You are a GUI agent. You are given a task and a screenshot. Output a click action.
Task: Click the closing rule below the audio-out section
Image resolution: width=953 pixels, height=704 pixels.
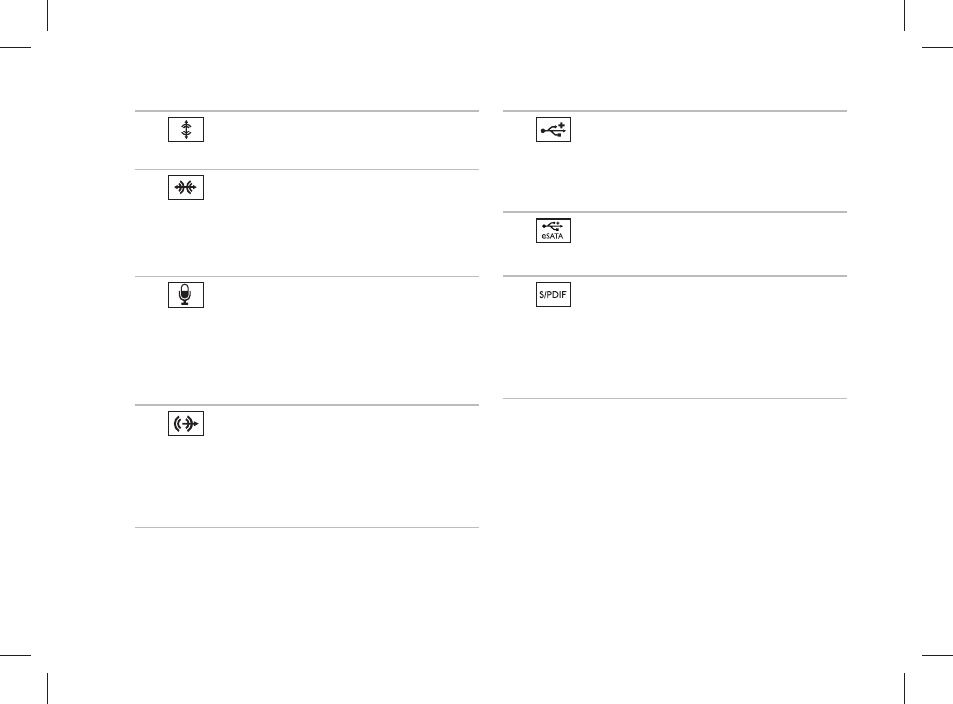pyautogui.click(x=307, y=528)
